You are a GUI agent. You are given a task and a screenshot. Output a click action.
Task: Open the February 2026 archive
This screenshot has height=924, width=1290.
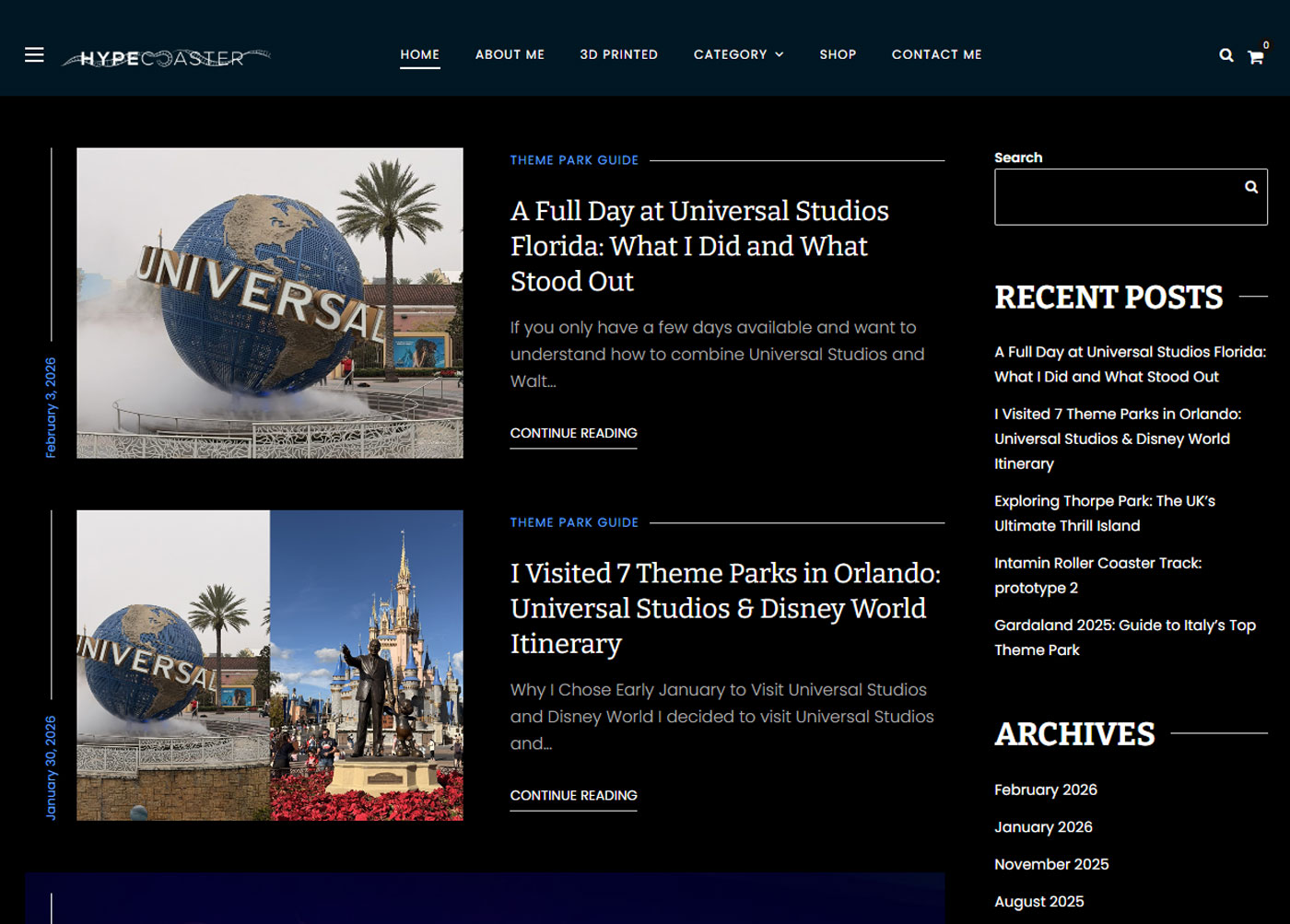tap(1046, 789)
